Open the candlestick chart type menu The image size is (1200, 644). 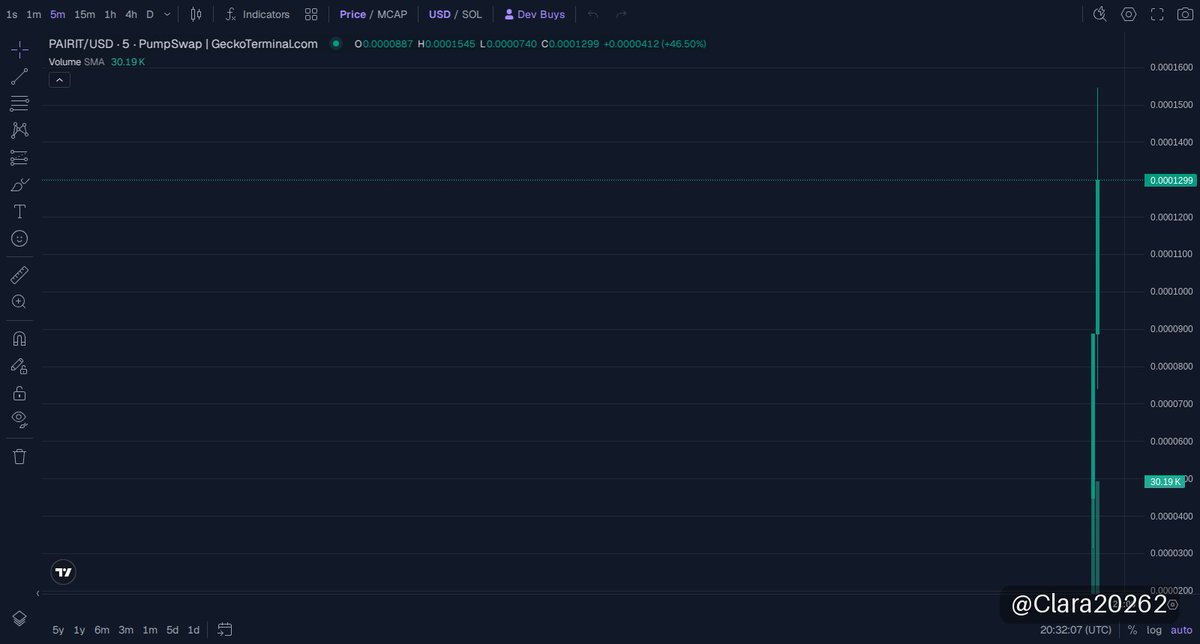click(x=196, y=14)
